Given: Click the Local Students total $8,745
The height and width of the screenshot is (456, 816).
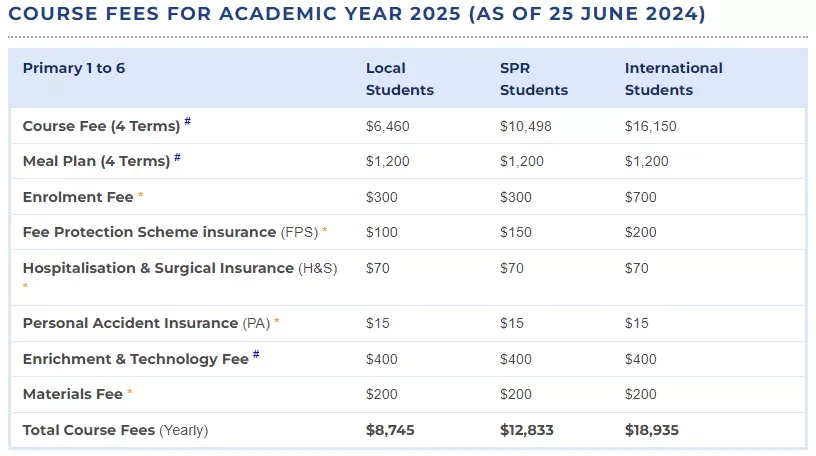Looking at the screenshot, I should [x=390, y=430].
